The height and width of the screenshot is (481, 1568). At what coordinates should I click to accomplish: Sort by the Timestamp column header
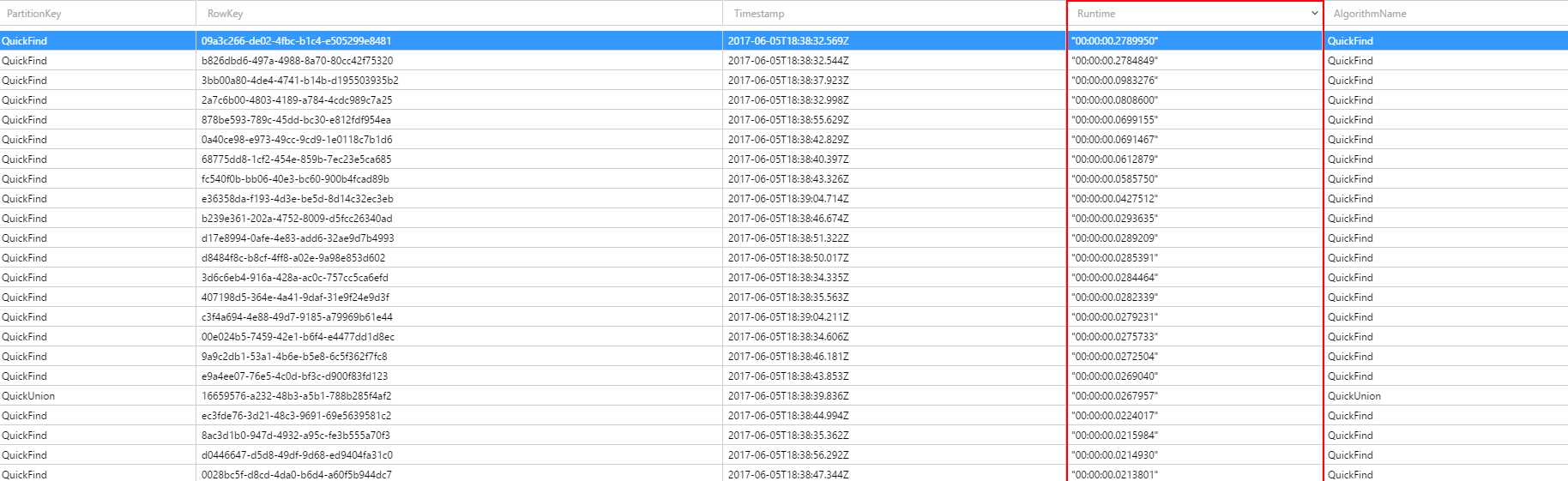coord(759,14)
